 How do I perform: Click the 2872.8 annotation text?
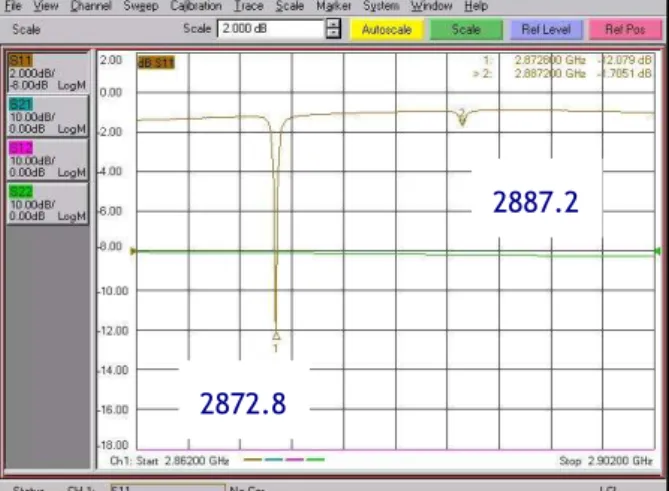(243, 404)
